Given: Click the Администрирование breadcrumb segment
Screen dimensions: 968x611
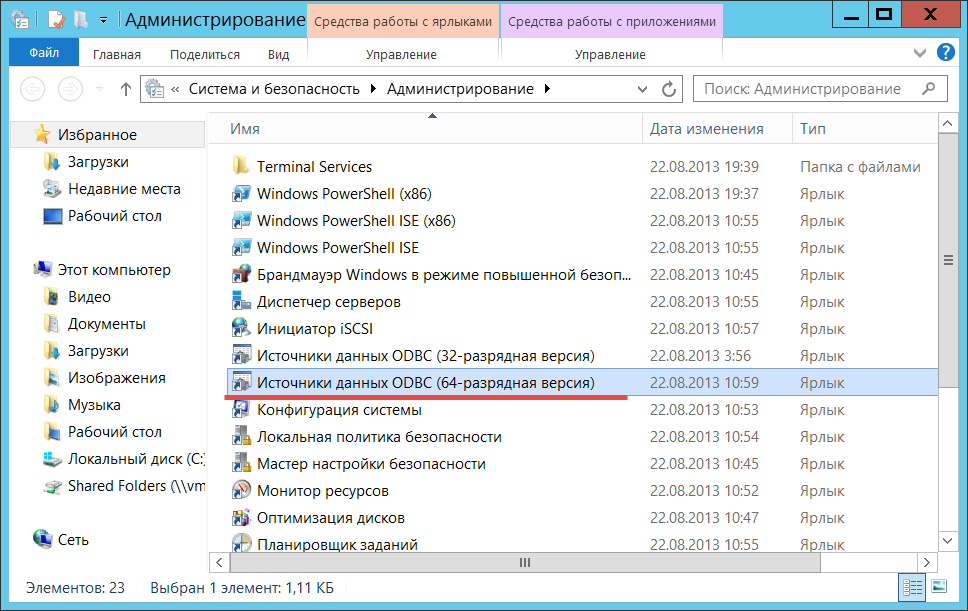Looking at the screenshot, I should pos(461,89).
